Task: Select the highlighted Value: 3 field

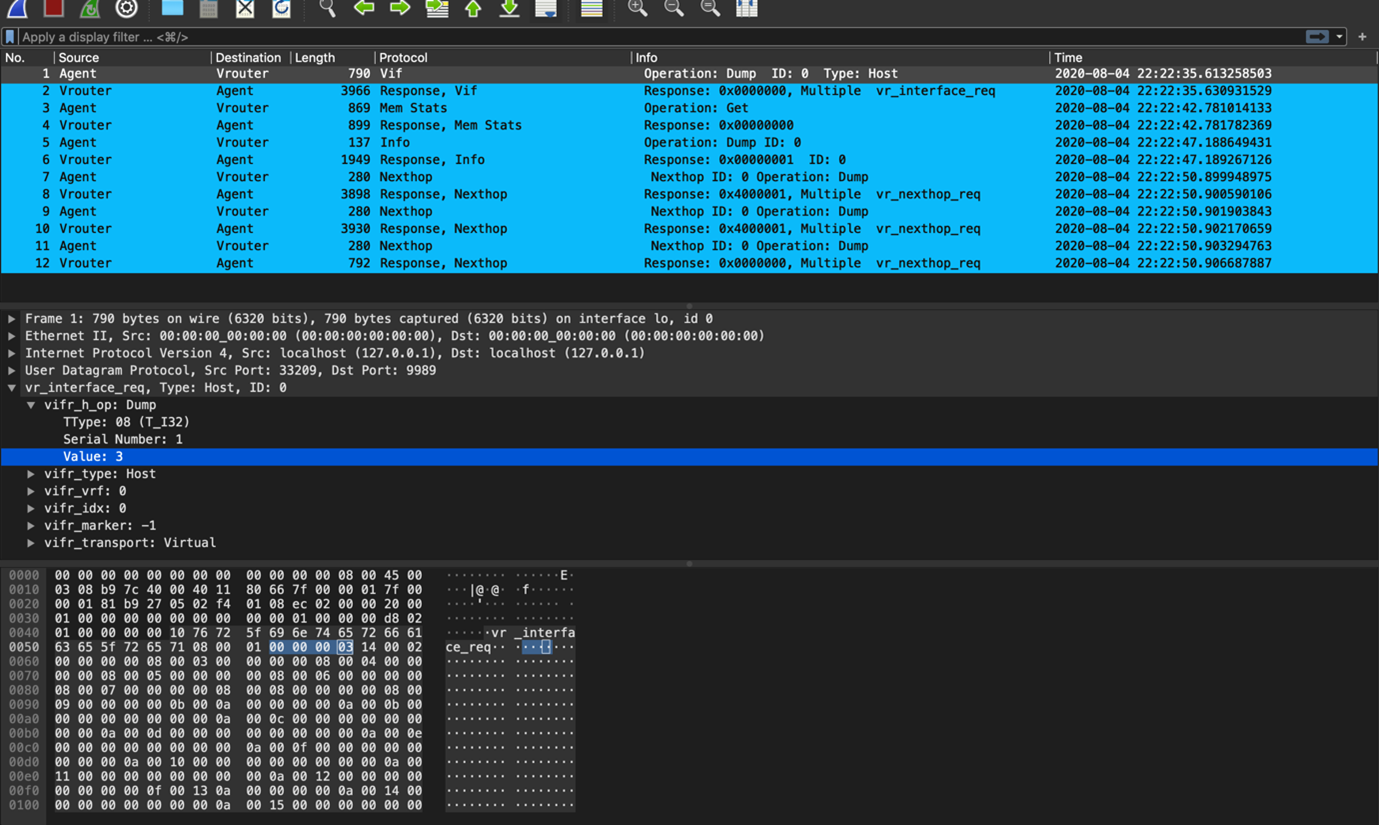Action: (689, 457)
